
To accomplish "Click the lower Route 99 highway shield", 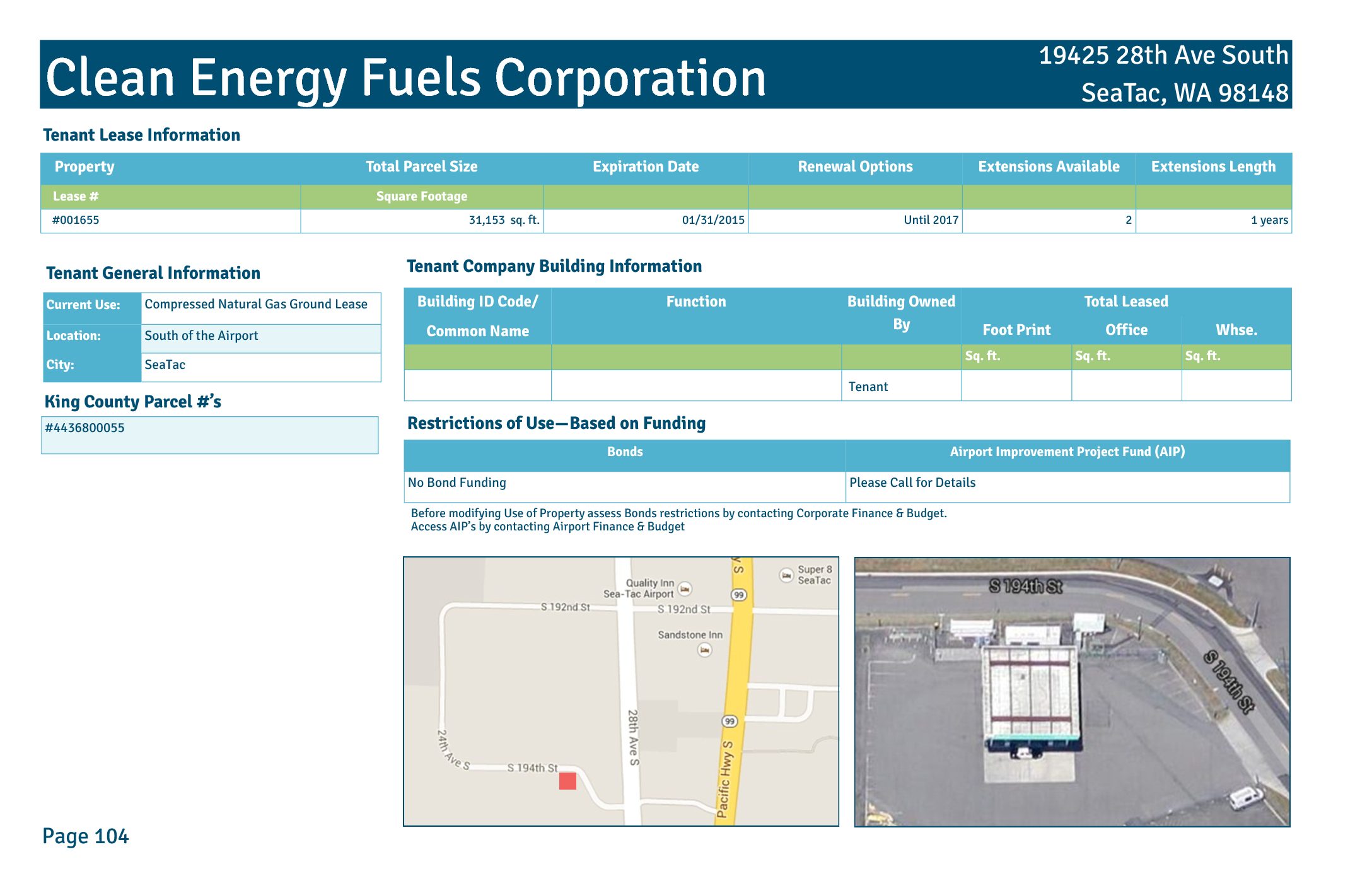I will point(730,721).
